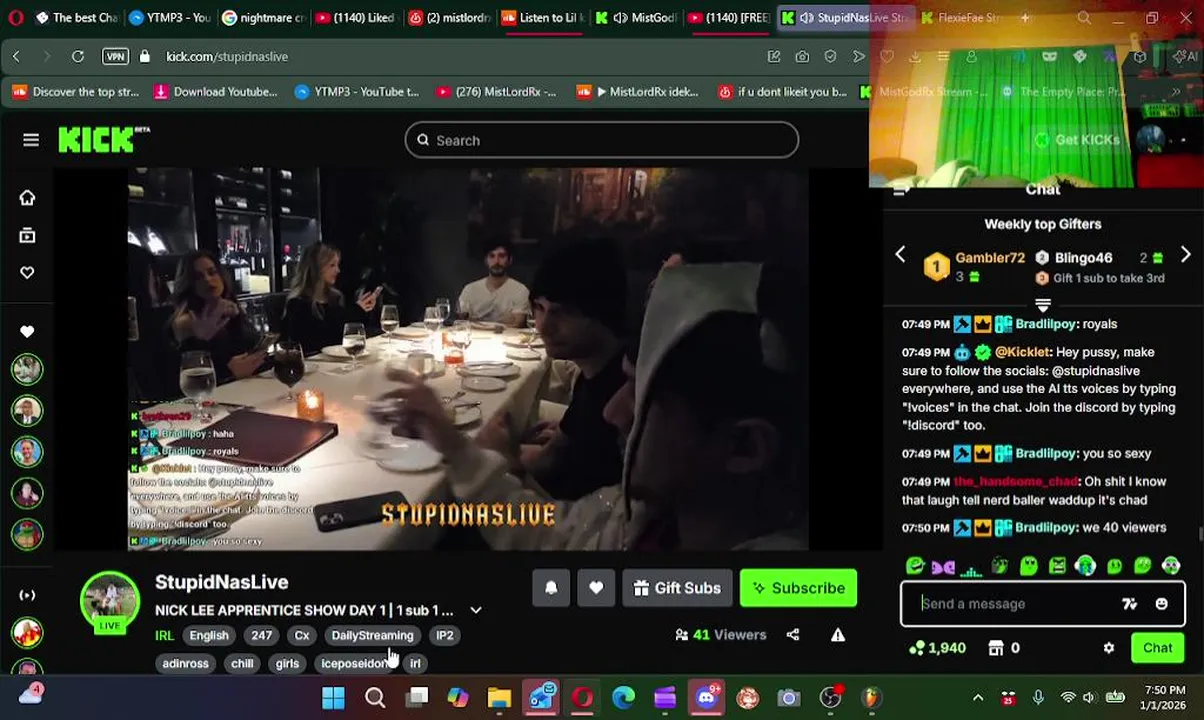Open the Kick hamburger menu
1204x720 pixels.
click(x=31, y=140)
